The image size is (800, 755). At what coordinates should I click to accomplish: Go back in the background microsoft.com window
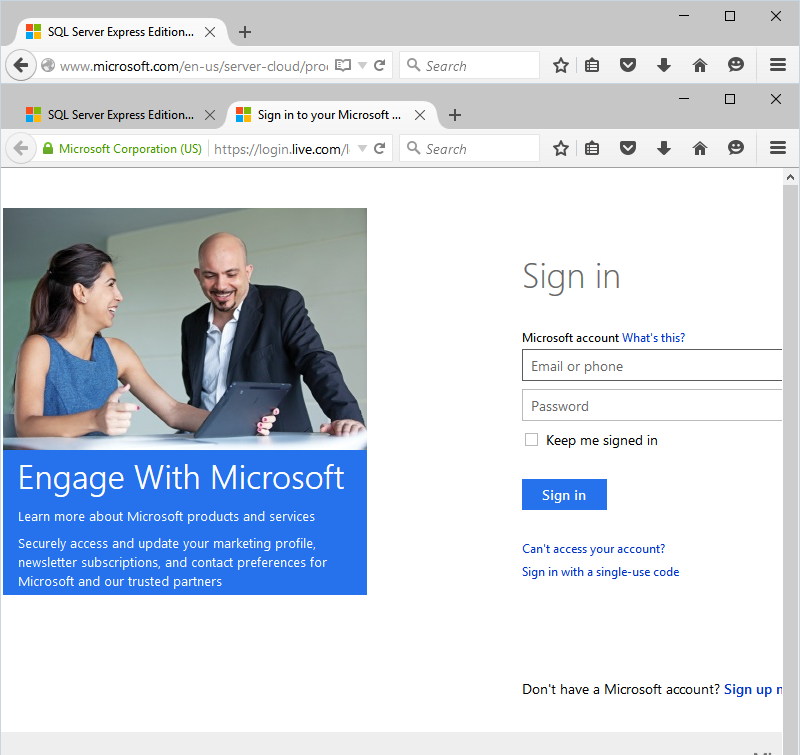coord(21,65)
